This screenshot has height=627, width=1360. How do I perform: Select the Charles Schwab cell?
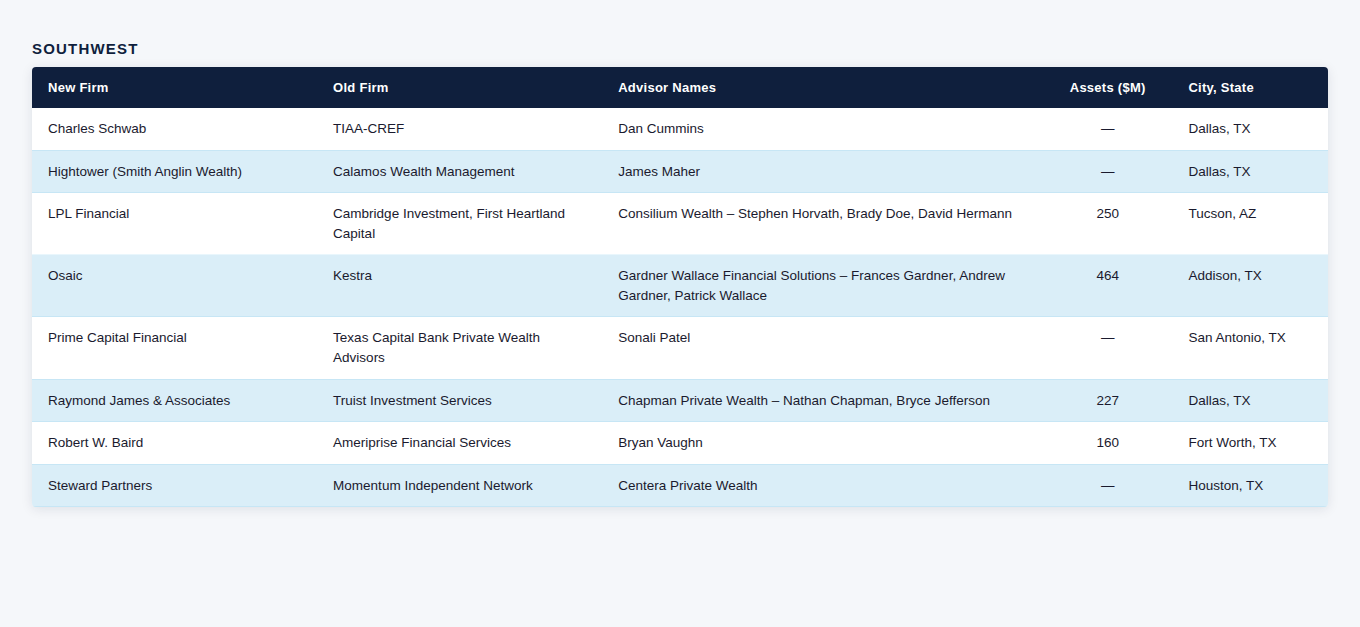97,129
